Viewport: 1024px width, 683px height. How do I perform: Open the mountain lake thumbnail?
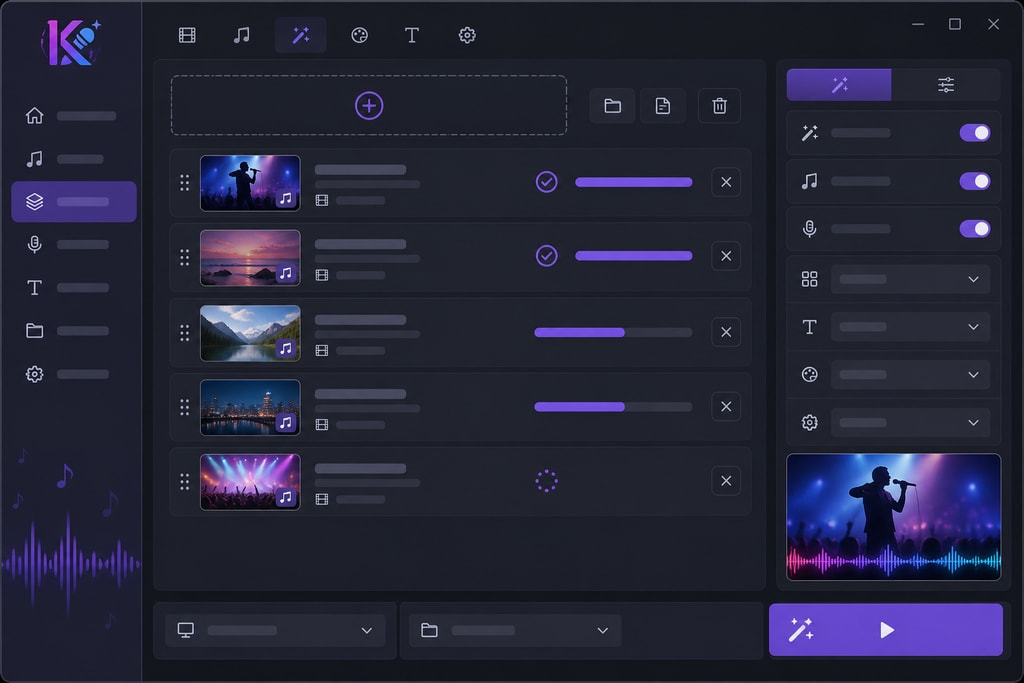[x=250, y=333]
